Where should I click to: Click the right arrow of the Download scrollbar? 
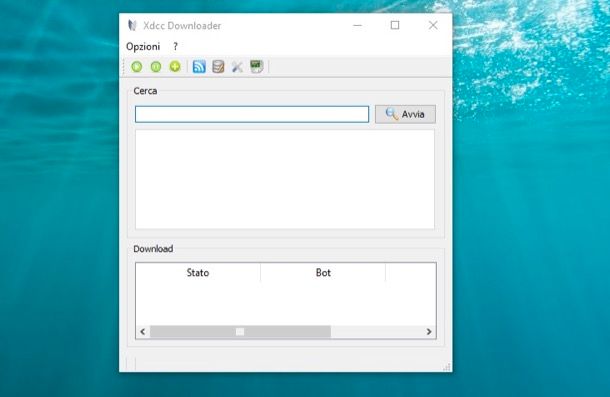click(429, 332)
